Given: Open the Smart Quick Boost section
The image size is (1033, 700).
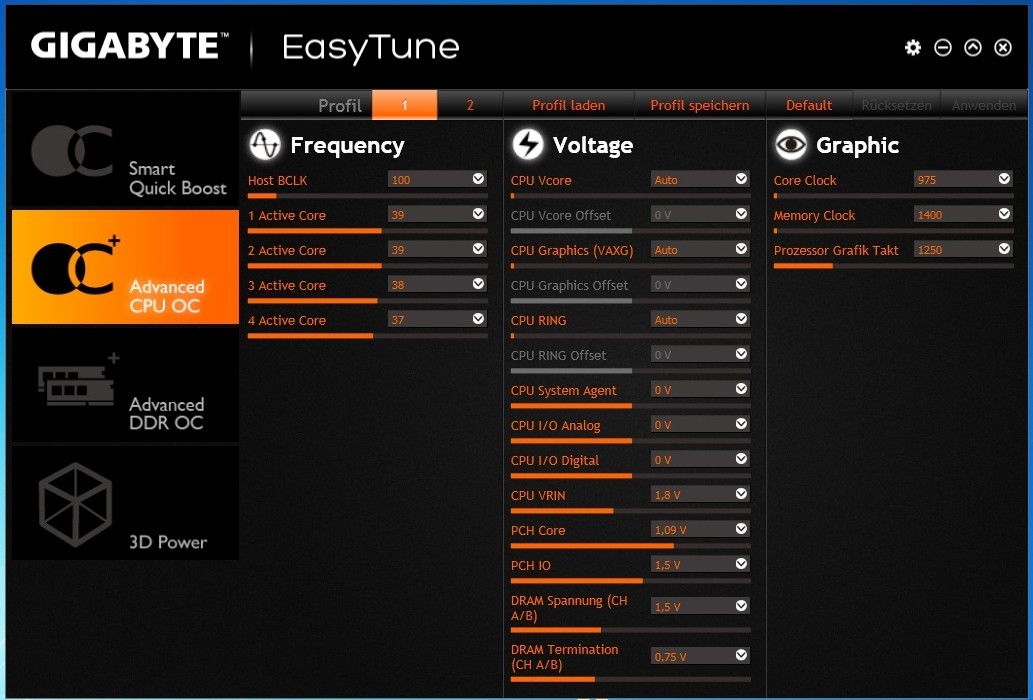Looking at the screenshot, I should click(125, 150).
